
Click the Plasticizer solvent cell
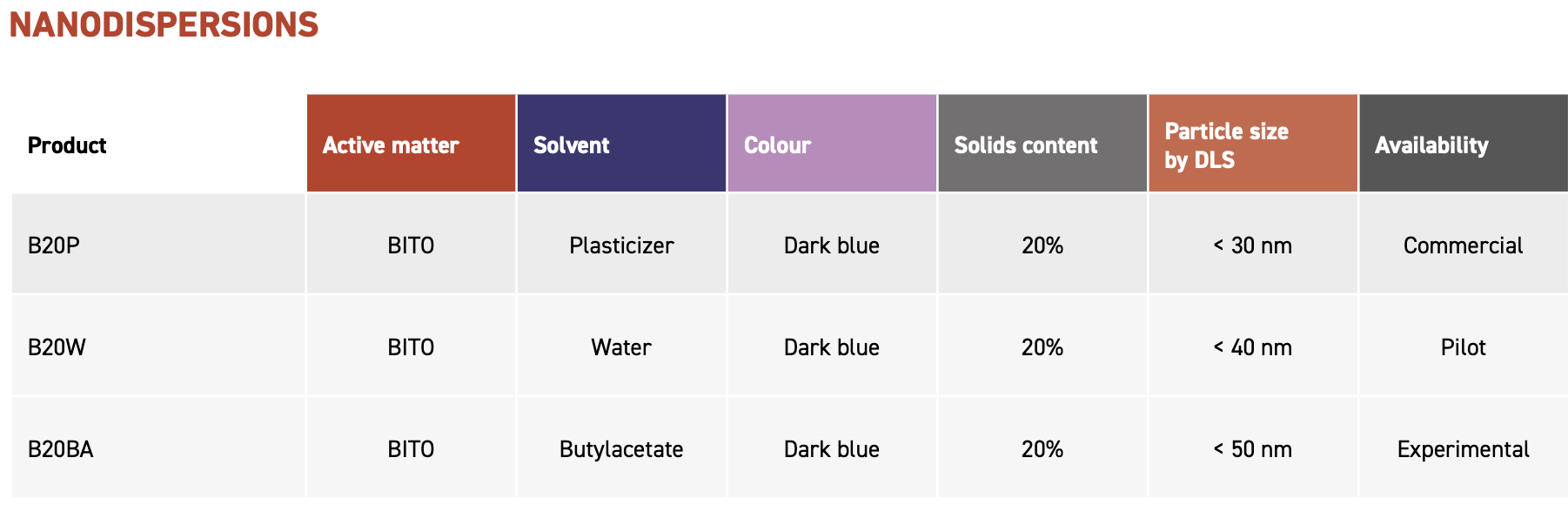click(x=621, y=244)
